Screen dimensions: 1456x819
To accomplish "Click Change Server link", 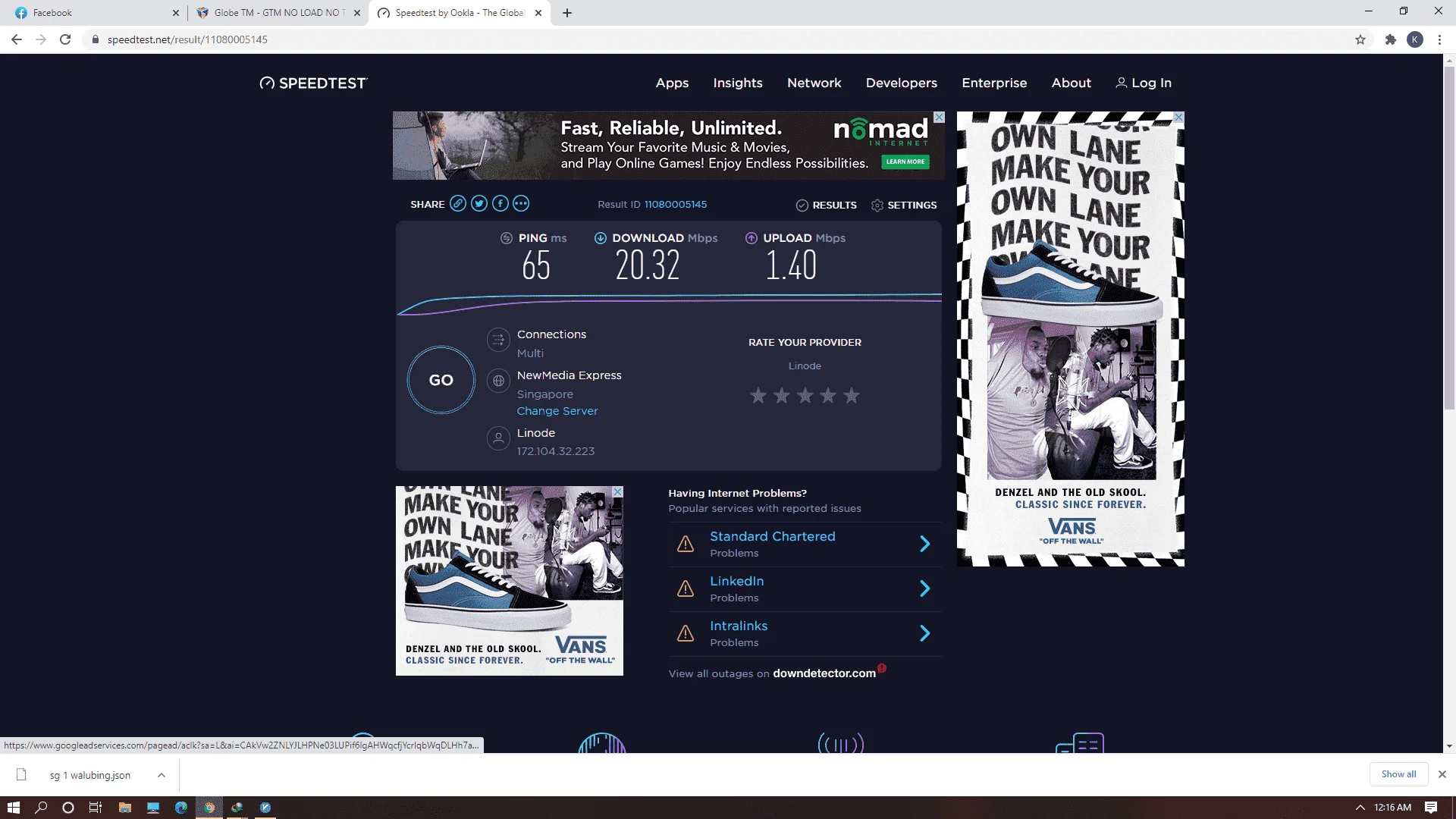I will [557, 411].
